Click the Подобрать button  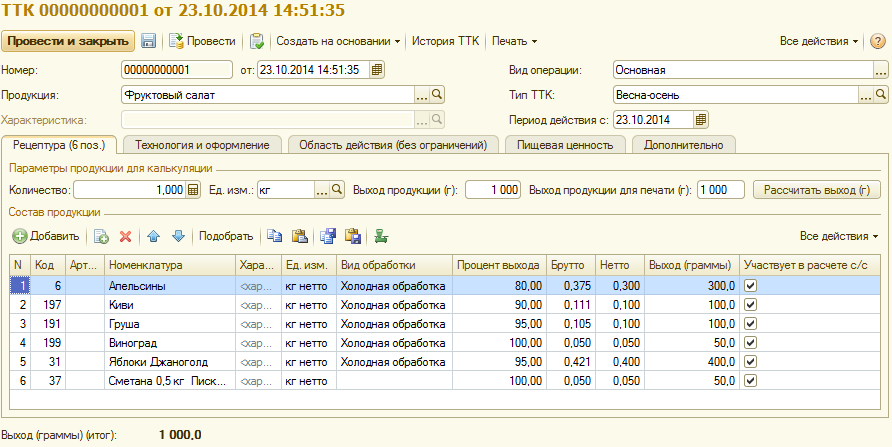(225, 236)
